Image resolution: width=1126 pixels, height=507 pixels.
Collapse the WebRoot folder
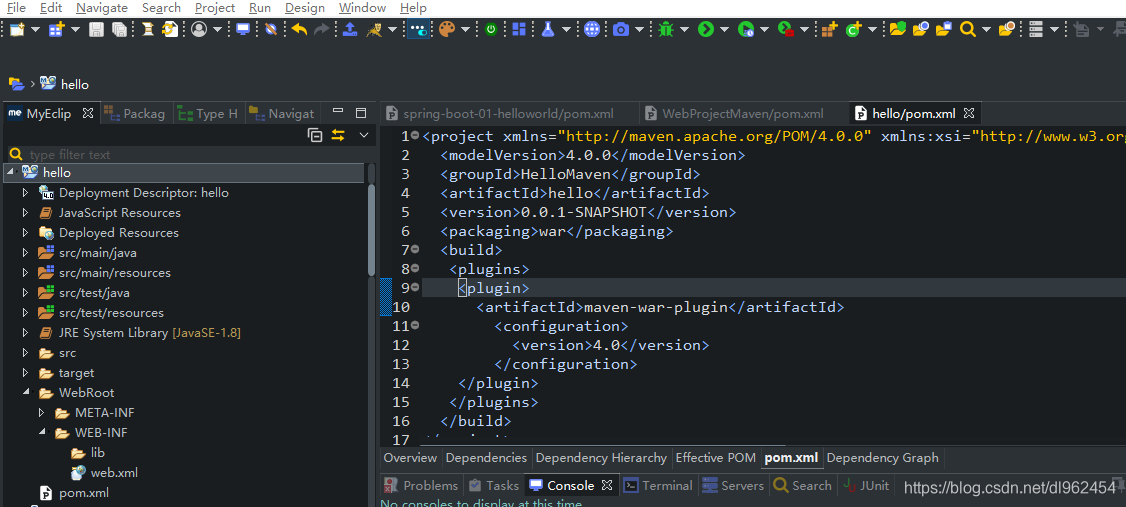click(x=25, y=393)
